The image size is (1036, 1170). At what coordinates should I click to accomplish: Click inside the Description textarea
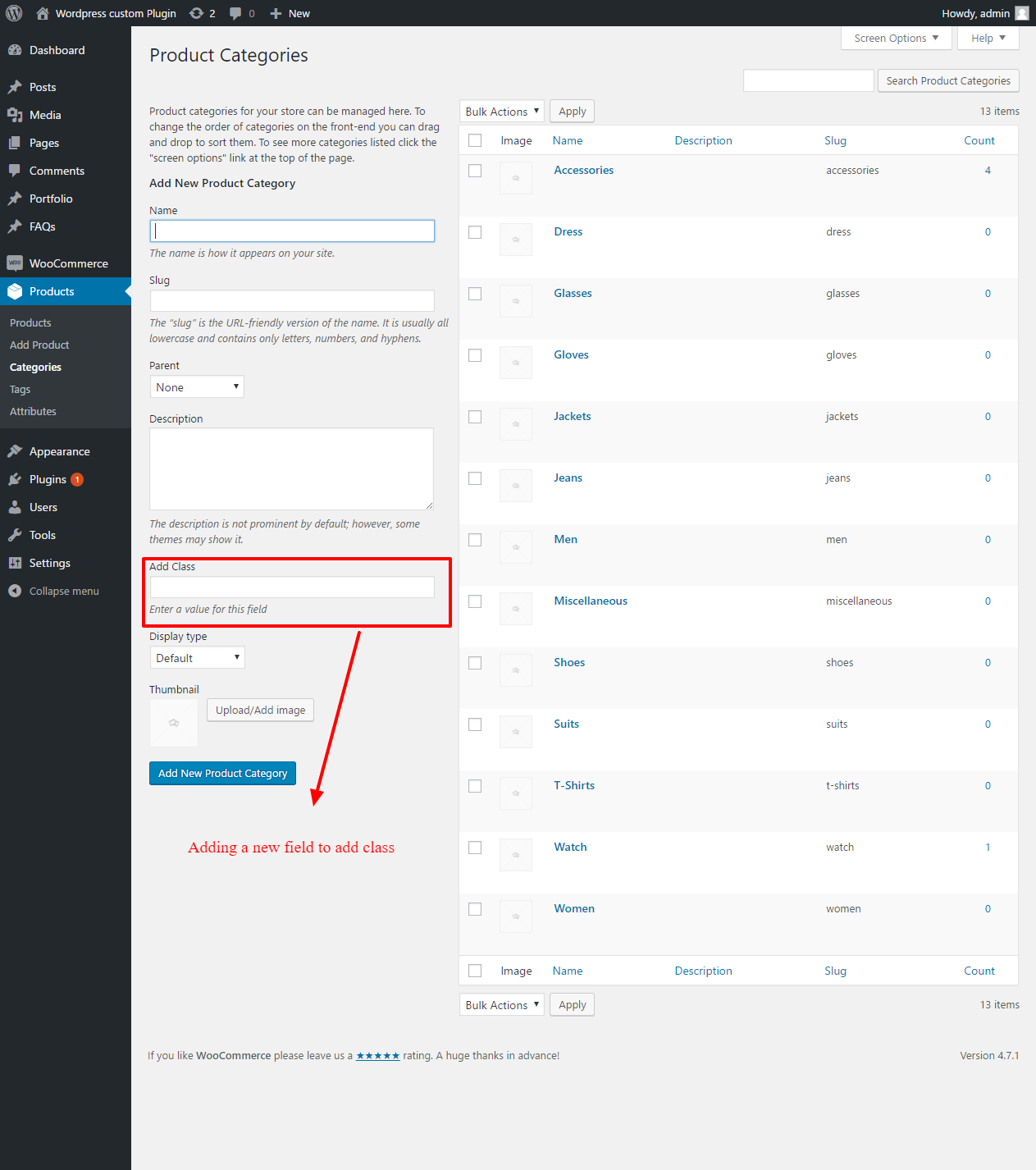[291, 469]
